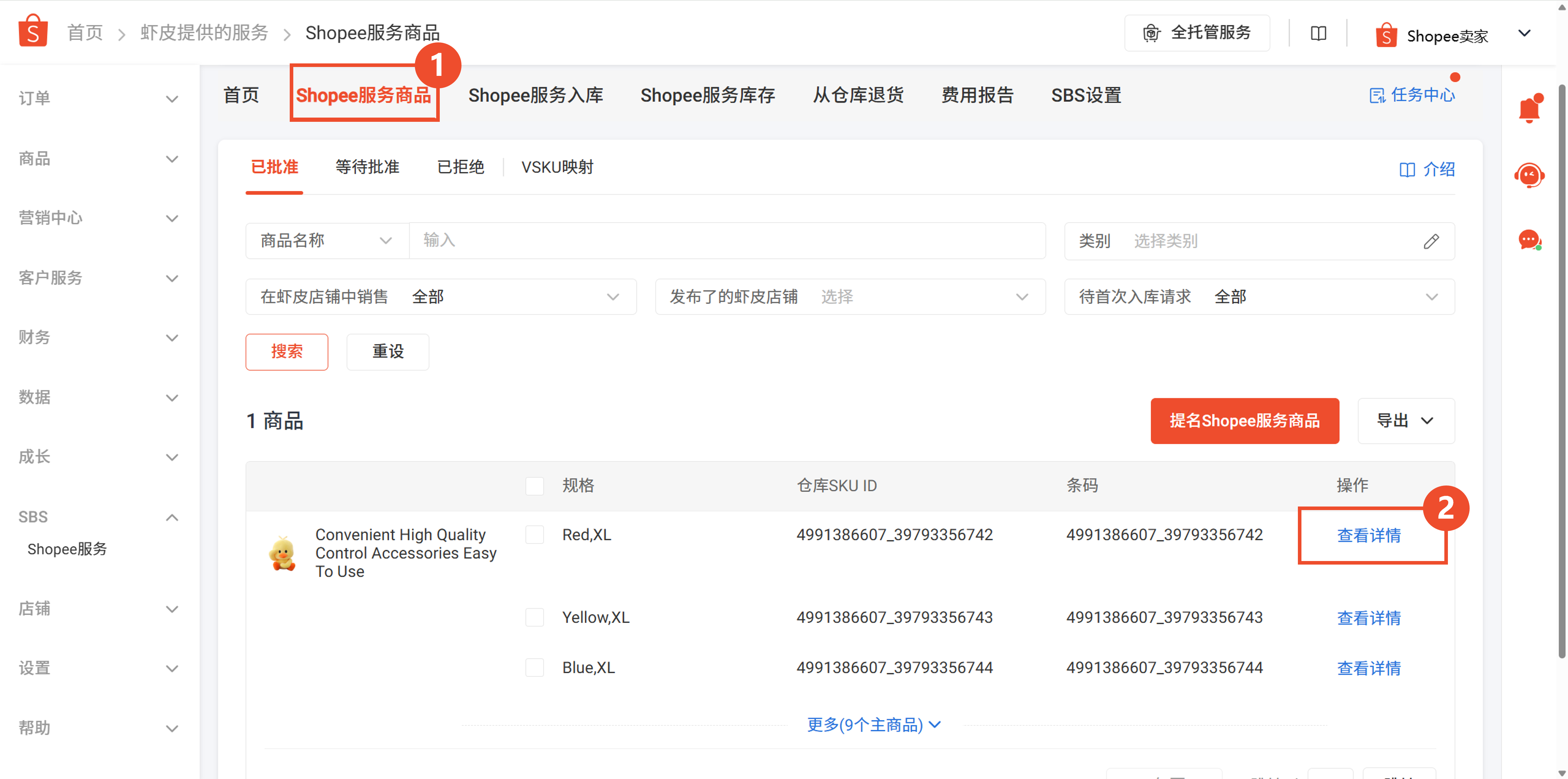Collapse the SBS sidebar menu
Screen dimensions: 1568x779
99,517
